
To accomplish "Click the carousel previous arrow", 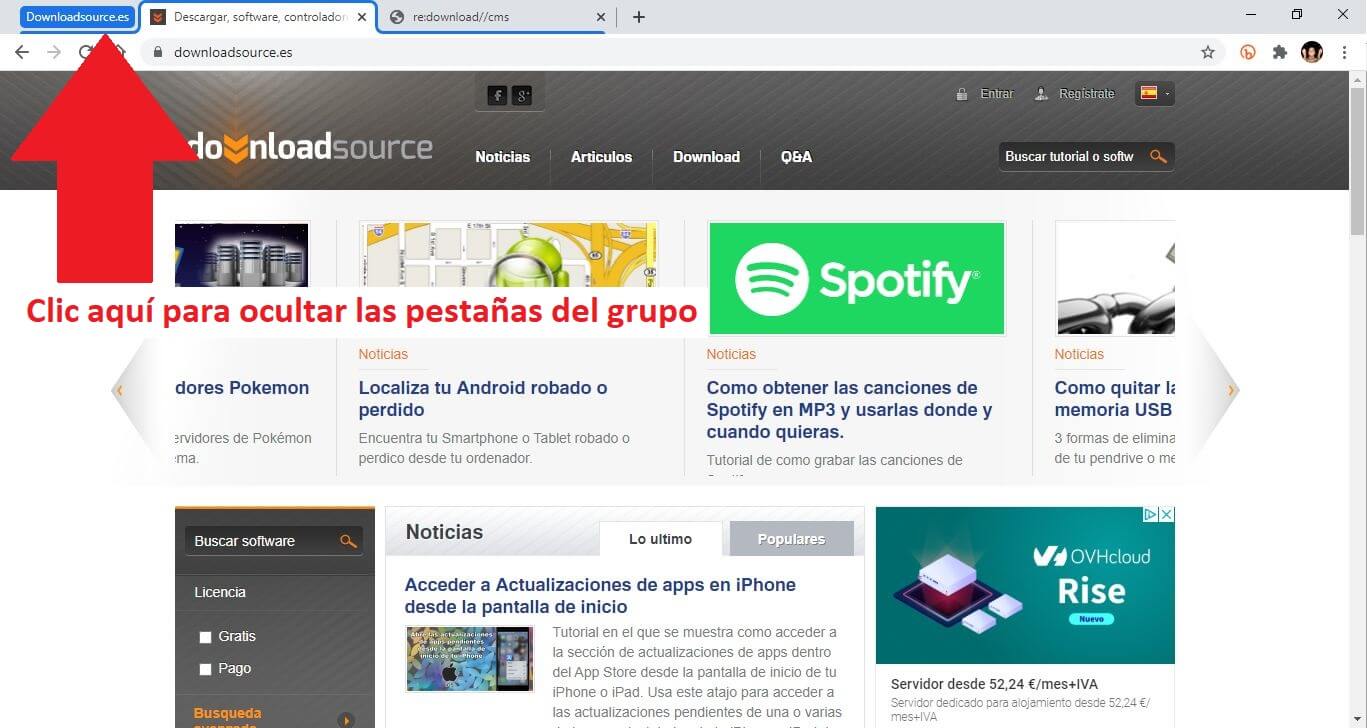I will [120, 390].
